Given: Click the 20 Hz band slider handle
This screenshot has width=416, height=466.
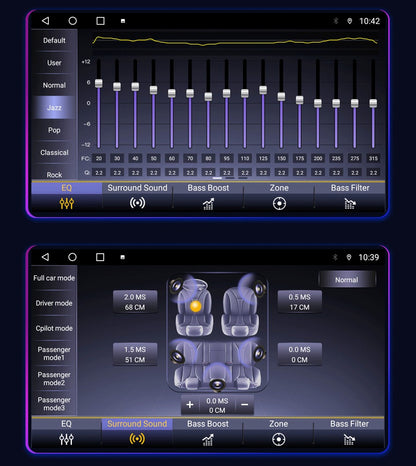Looking at the screenshot, I should (99, 83).
